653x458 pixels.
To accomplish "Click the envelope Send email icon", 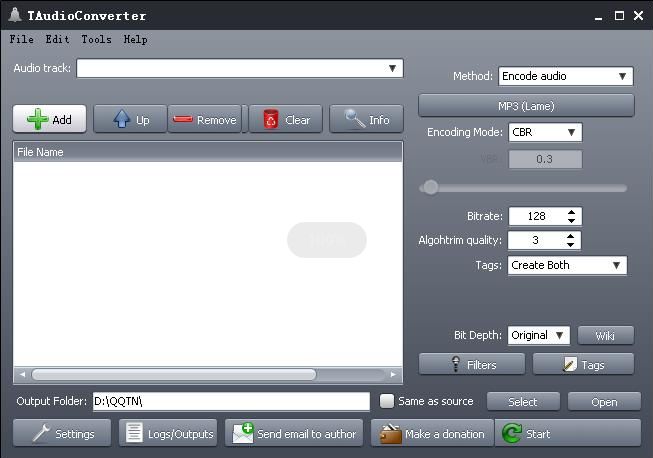I will [243, 433].
